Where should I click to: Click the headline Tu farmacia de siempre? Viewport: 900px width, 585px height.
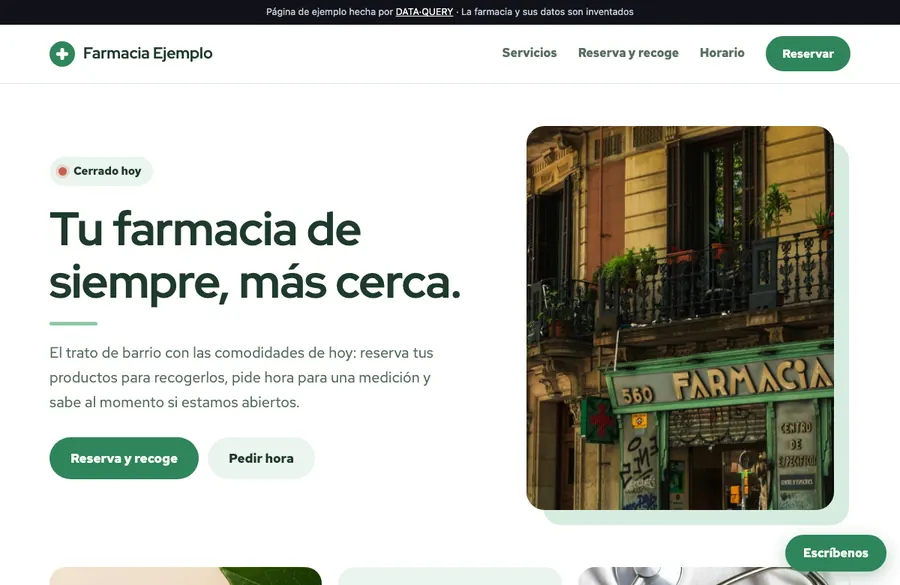255,255
